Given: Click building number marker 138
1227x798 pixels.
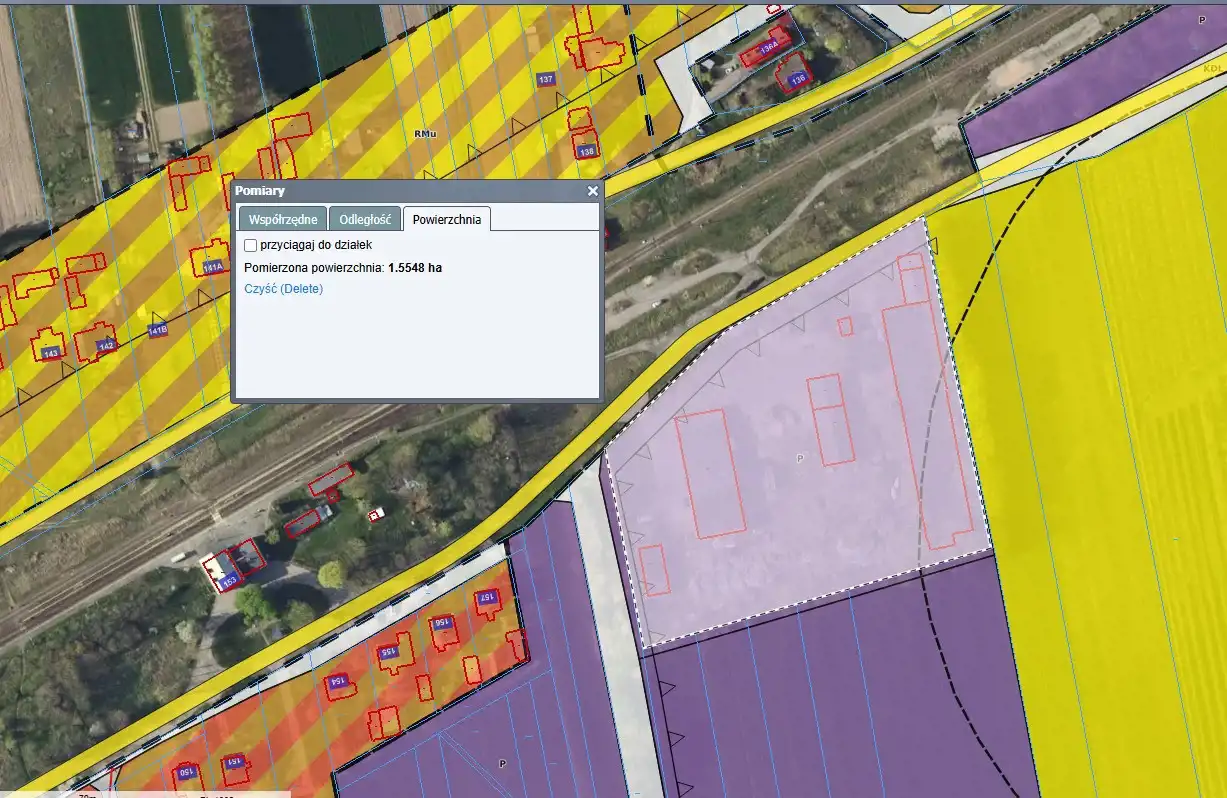Looking at the screenshot, I should pos(587,152).
